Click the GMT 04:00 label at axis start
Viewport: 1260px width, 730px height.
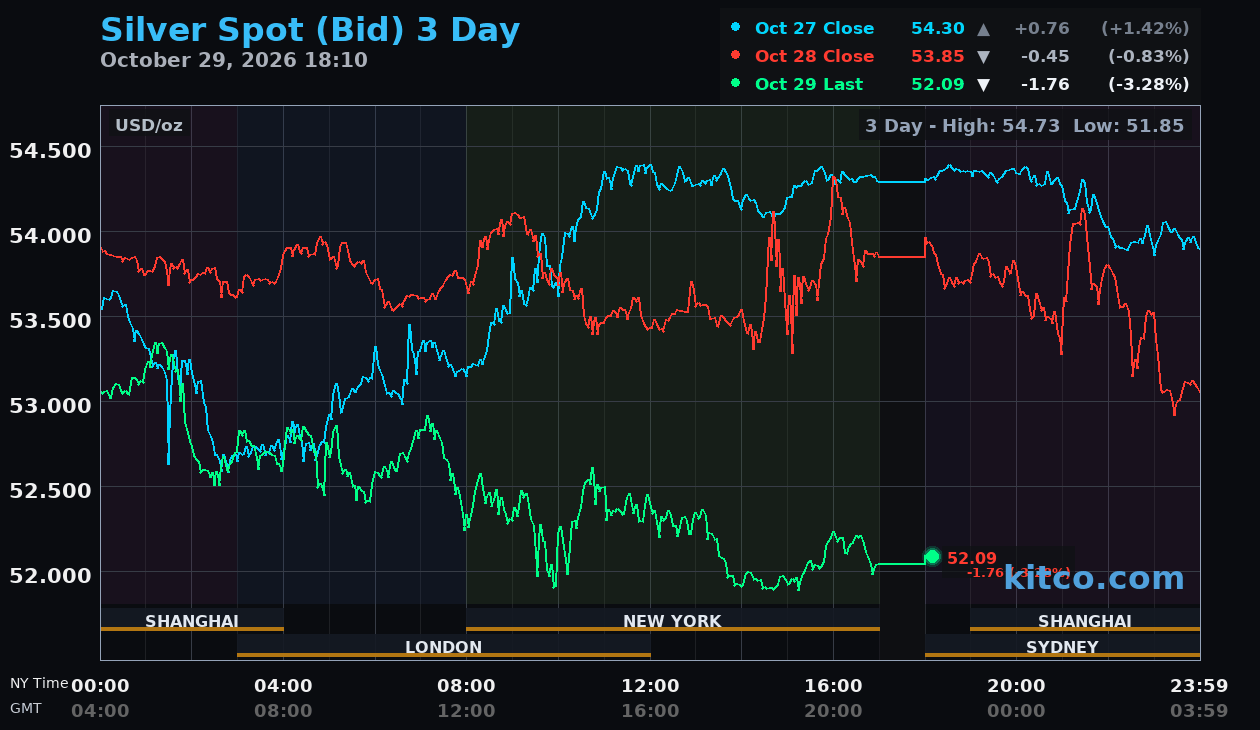coord(100,711)
